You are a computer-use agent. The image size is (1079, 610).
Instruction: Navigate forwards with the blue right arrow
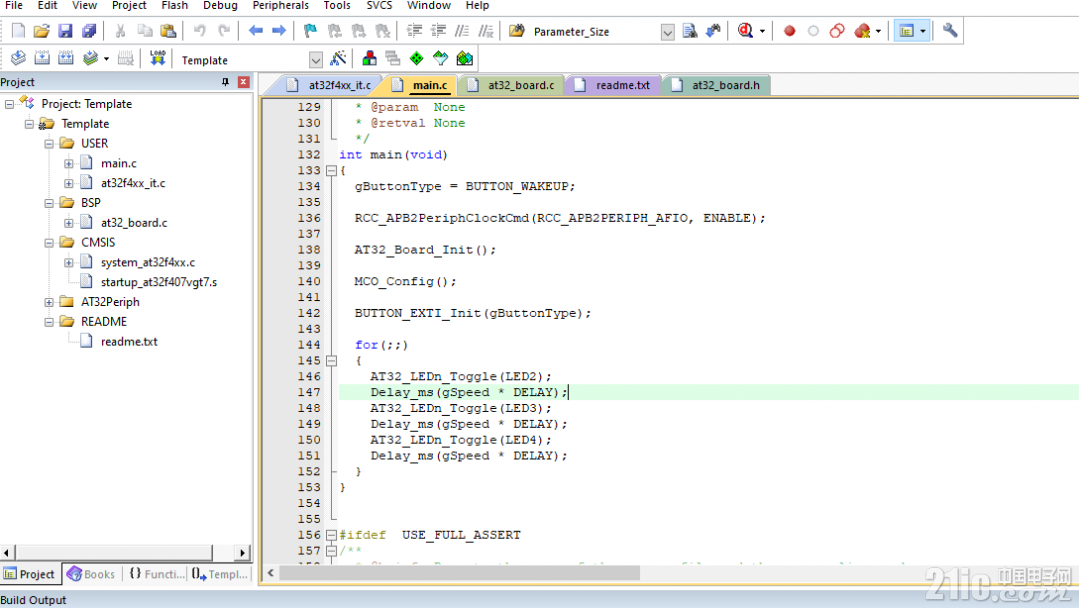279,31
